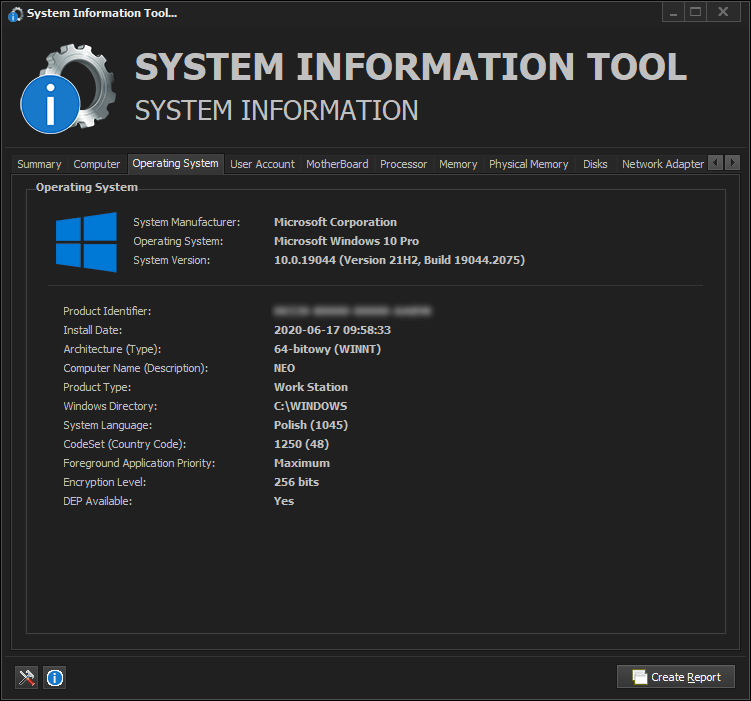
Task: Click the Work Station product type value
Action: 311,387
